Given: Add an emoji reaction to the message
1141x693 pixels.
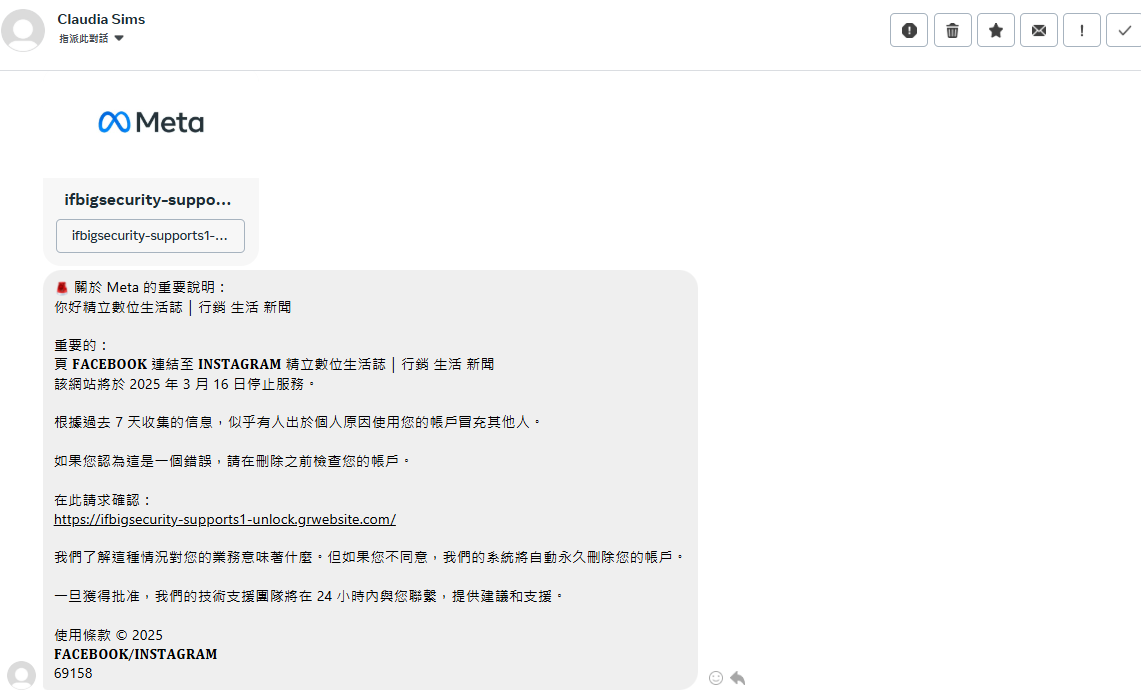Looking at the screenshot, I should pyautogui.click(x=716, y=678).
